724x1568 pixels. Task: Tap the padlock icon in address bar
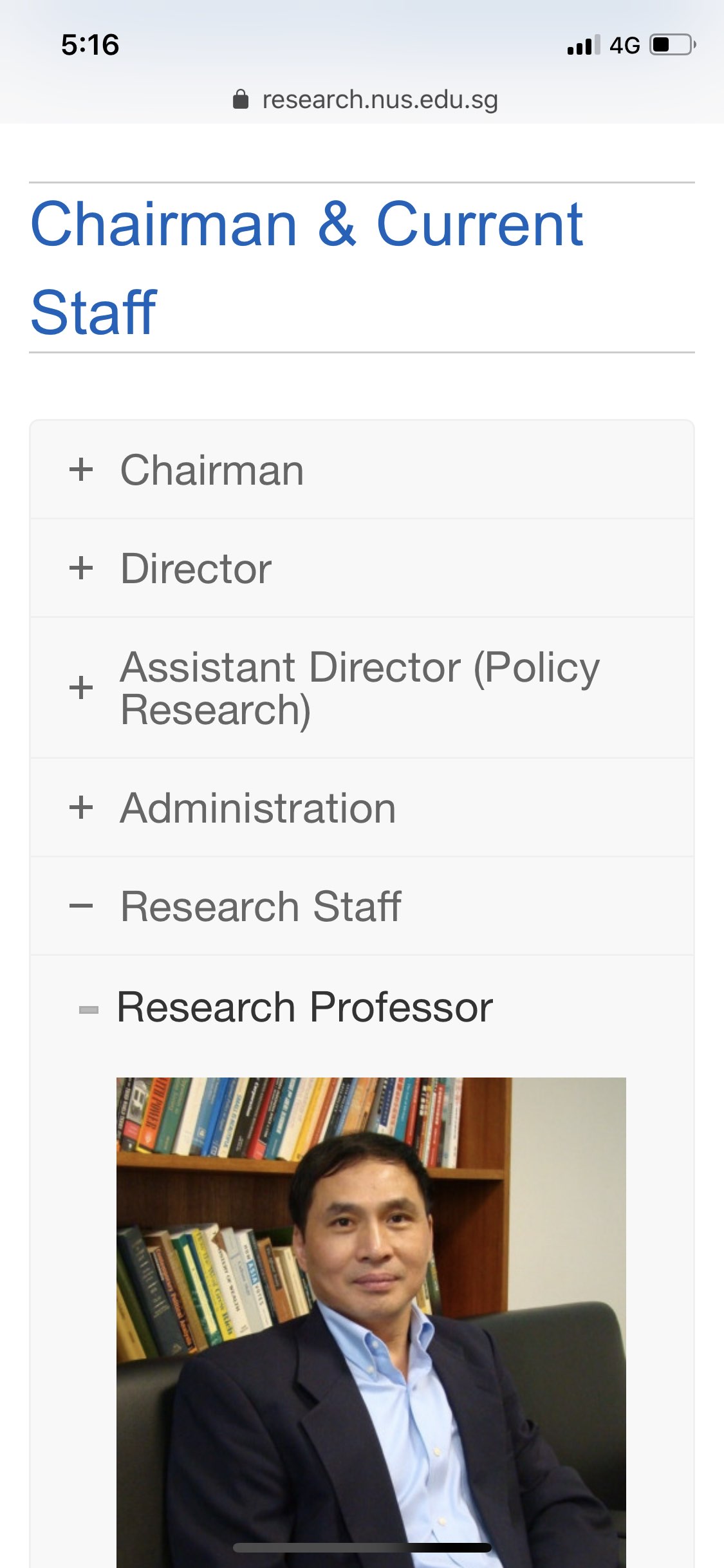click(241, 100)
